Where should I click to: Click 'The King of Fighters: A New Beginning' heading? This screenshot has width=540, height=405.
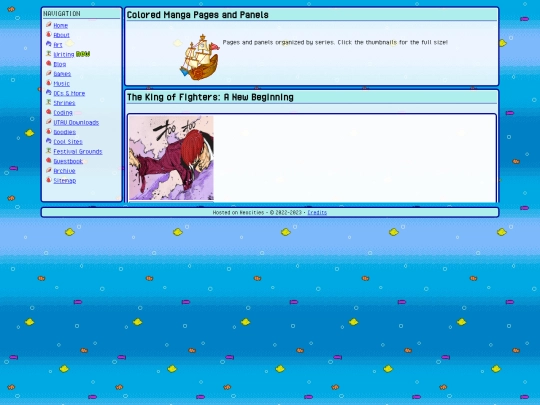210,97
